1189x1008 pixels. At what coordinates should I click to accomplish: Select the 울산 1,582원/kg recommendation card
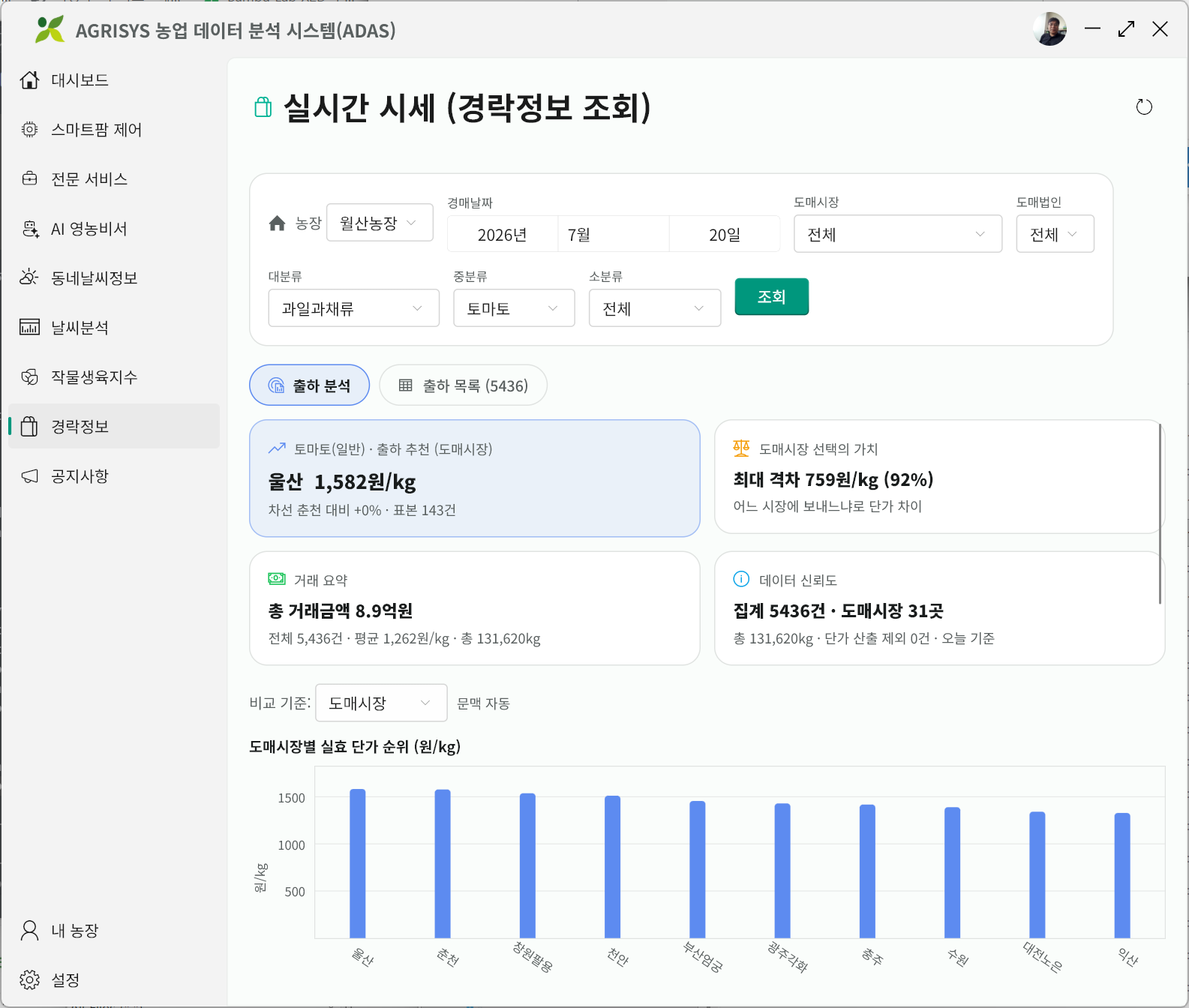coord(475,478)
